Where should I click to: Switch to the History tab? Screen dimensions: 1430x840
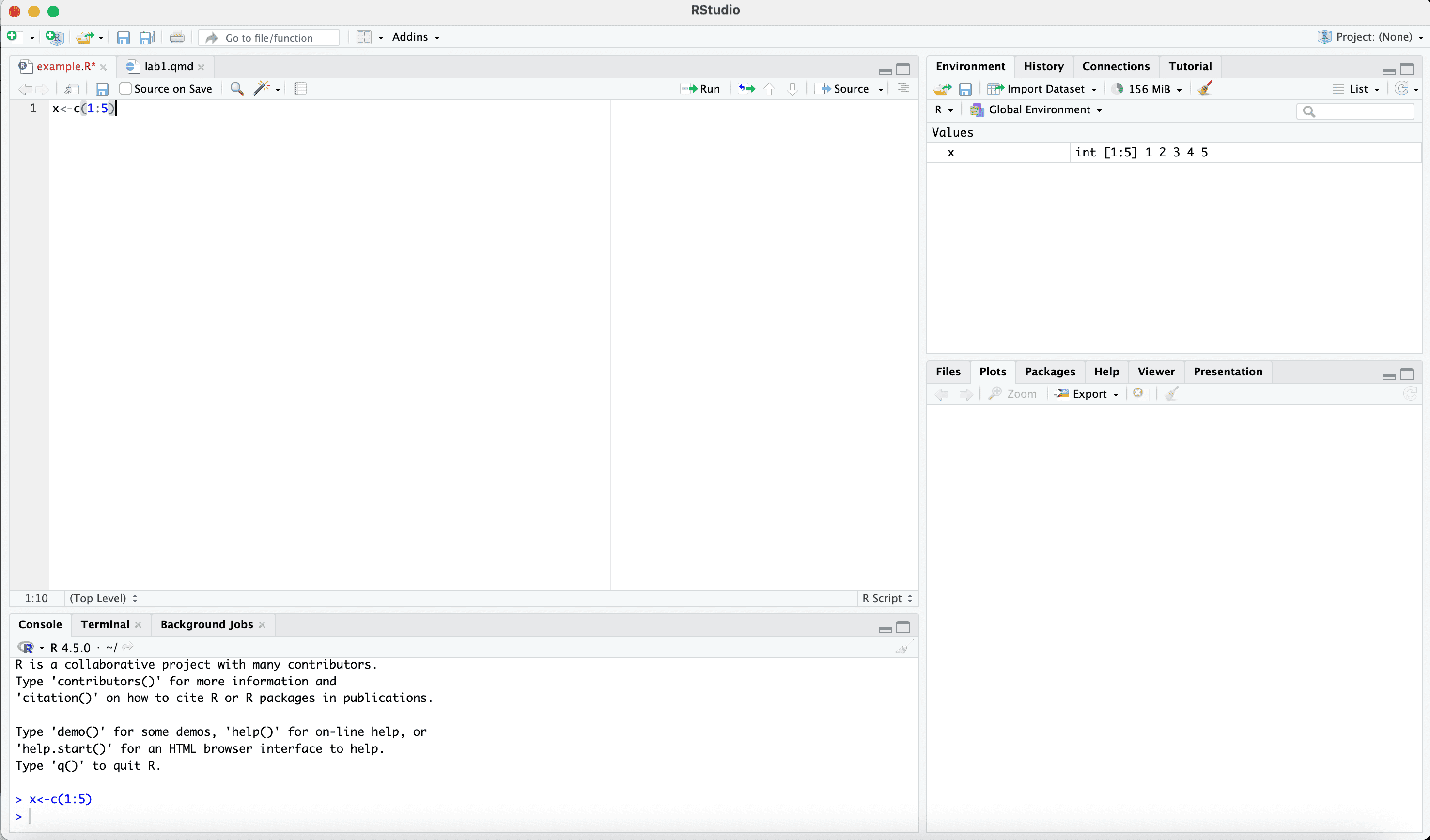coord(1043,66)
